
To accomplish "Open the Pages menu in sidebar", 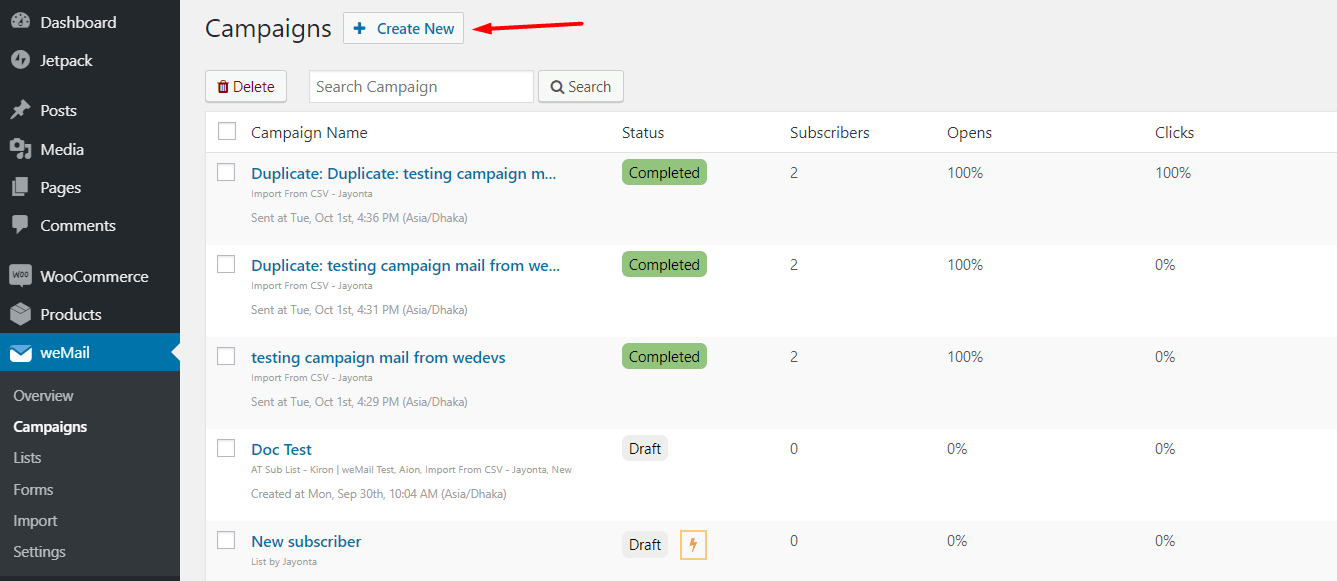I will click(60, 187).
